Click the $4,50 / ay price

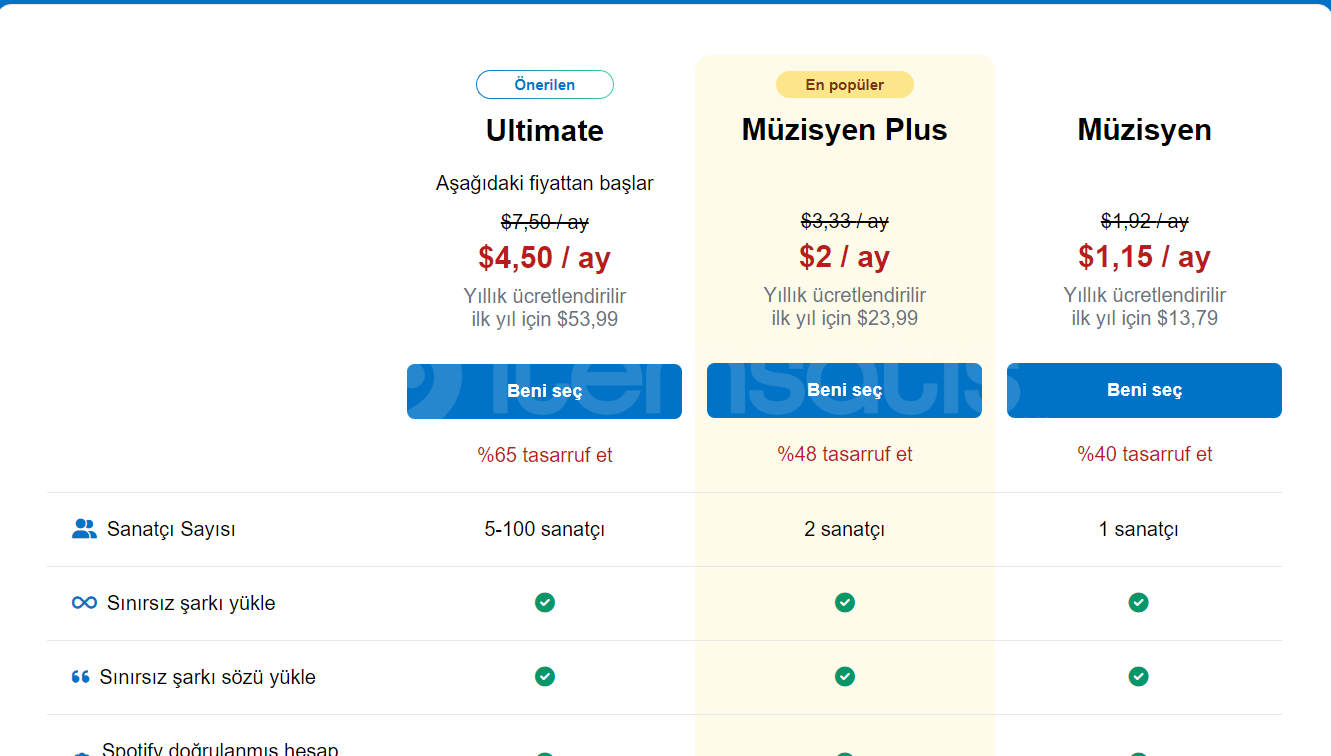545,258
